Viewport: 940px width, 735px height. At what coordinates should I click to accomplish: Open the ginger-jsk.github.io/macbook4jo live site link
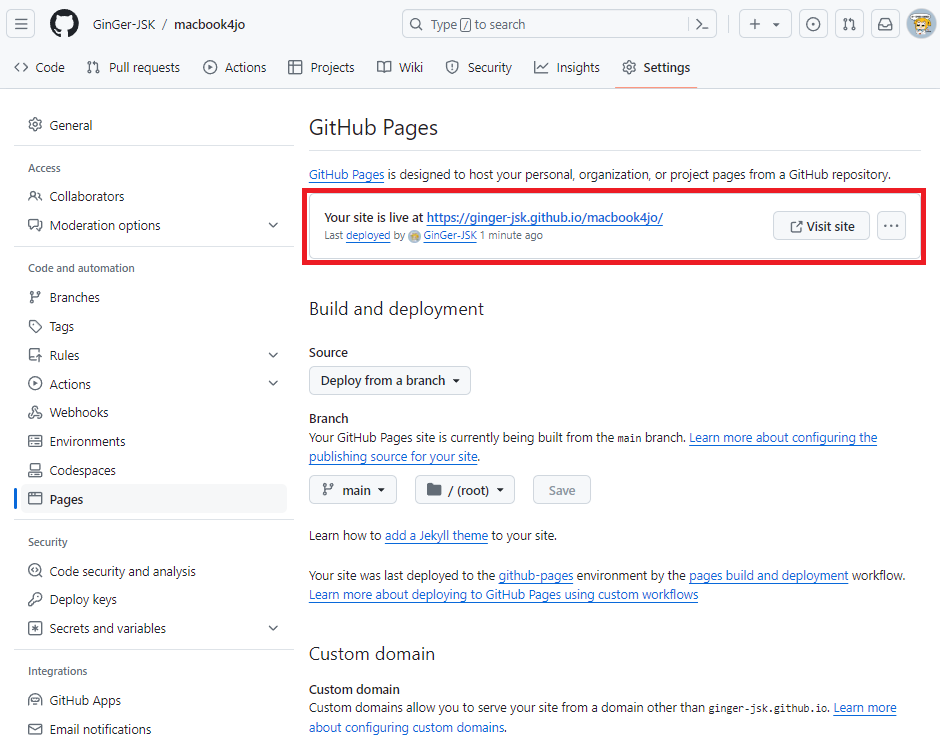click(x=544, y=218)
